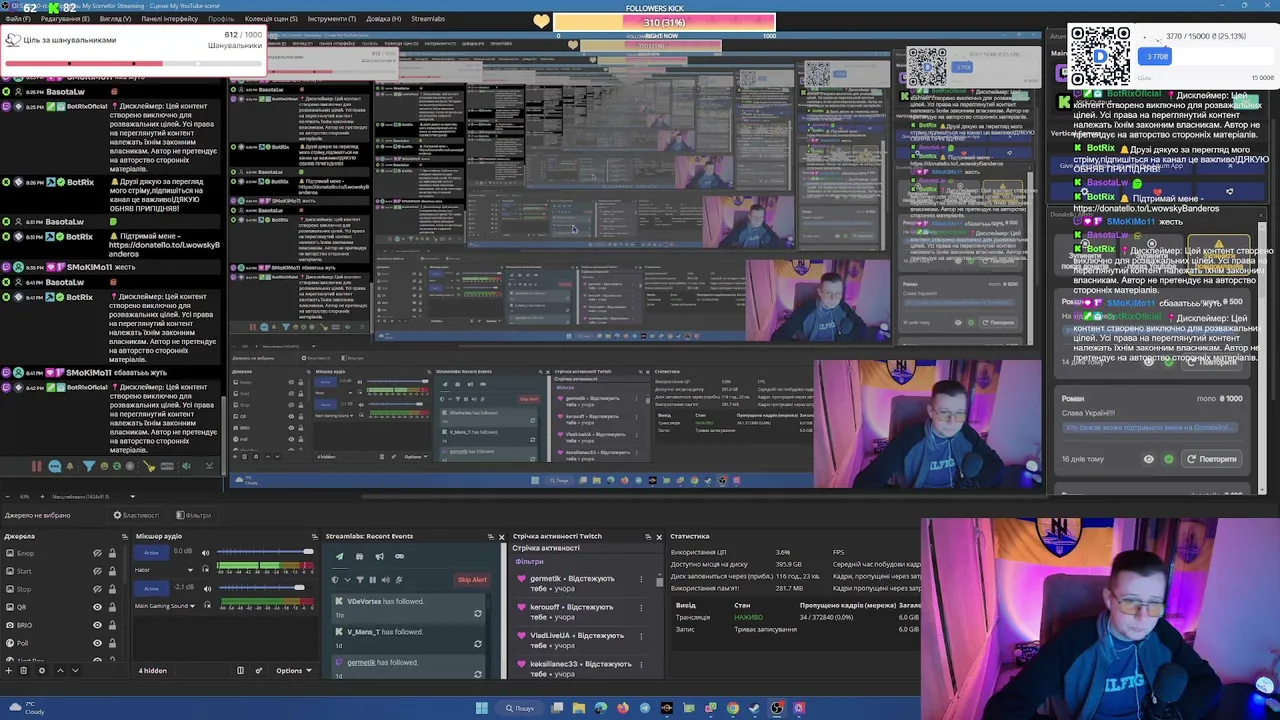Open source Фільтри filters button

pyautogui.click(x=194, y=515)
